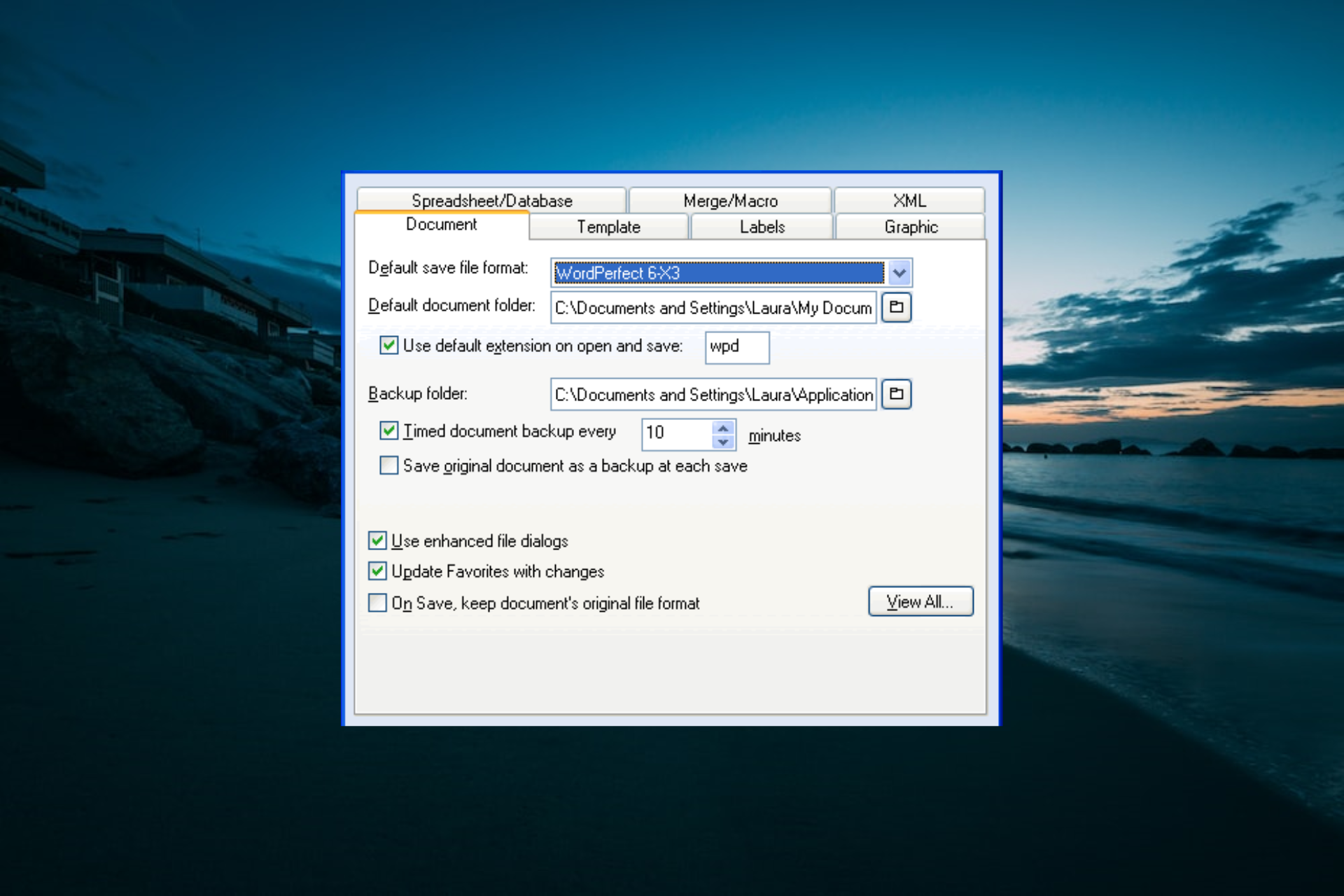Screen dimensions: 1344x896
Task: Click the backup minutes number field
Action: pyautogui.click(x=675, y=433)
